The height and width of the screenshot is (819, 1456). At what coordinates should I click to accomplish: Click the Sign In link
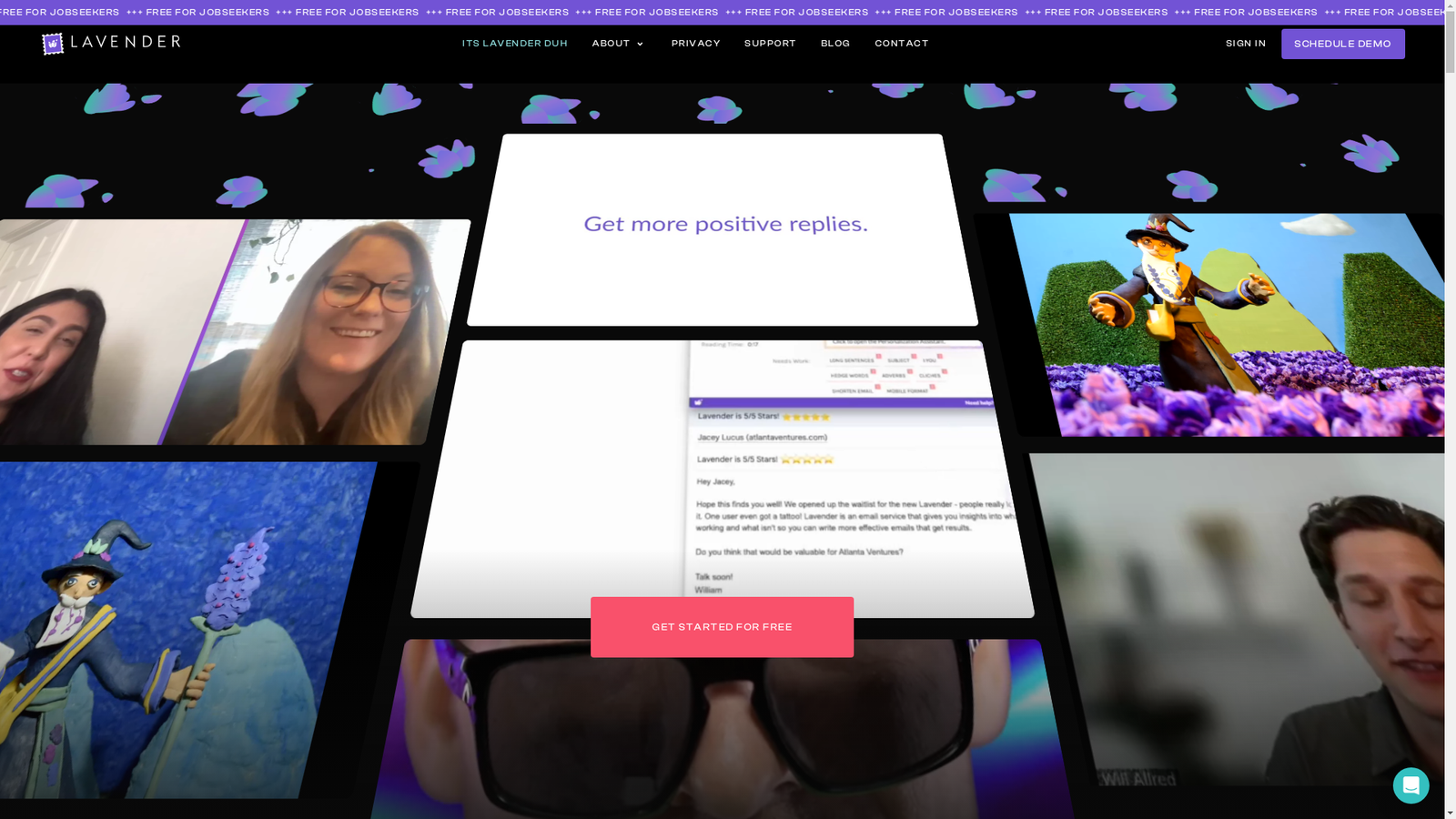(x=1245, y=44)
